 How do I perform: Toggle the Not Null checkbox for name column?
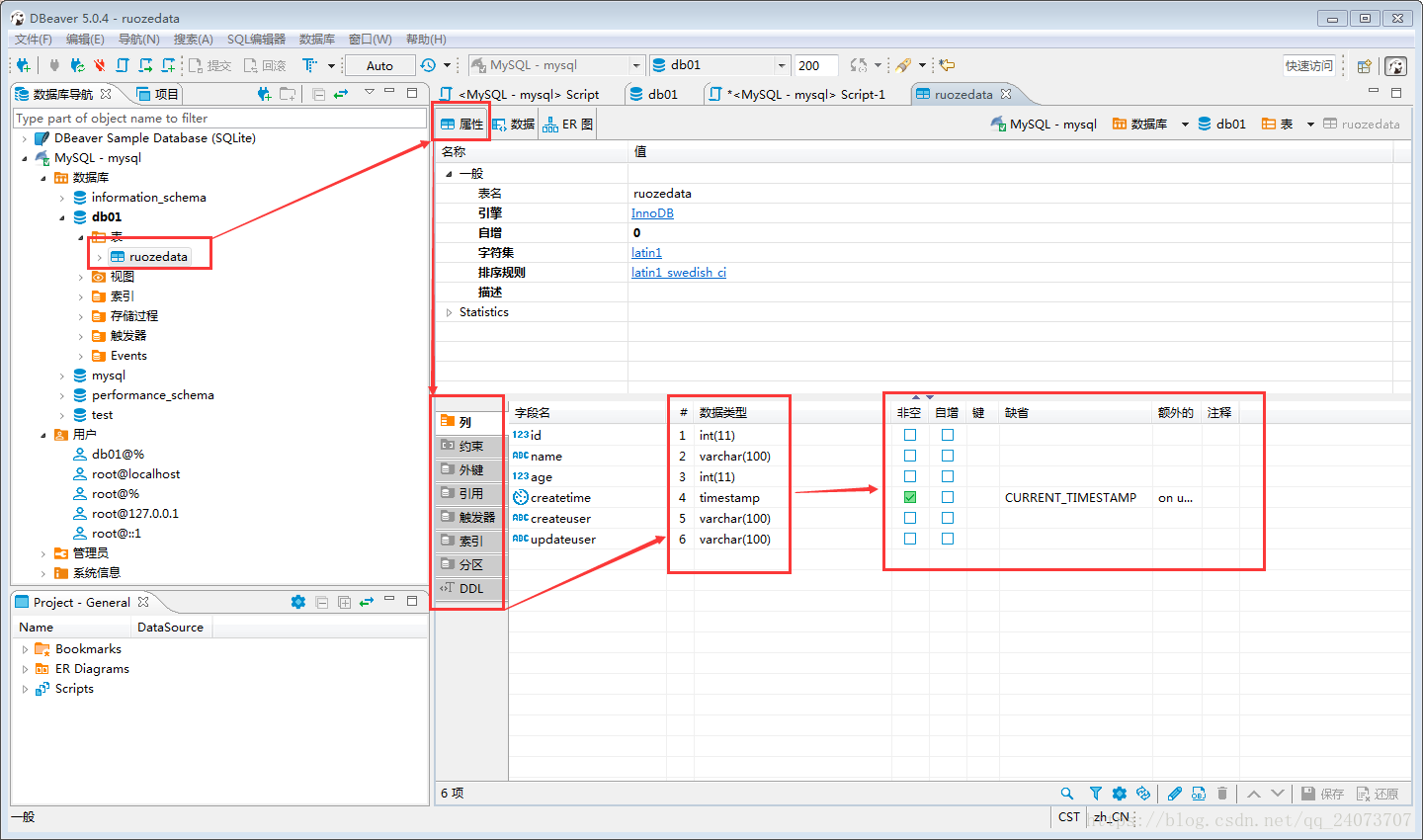910,456
